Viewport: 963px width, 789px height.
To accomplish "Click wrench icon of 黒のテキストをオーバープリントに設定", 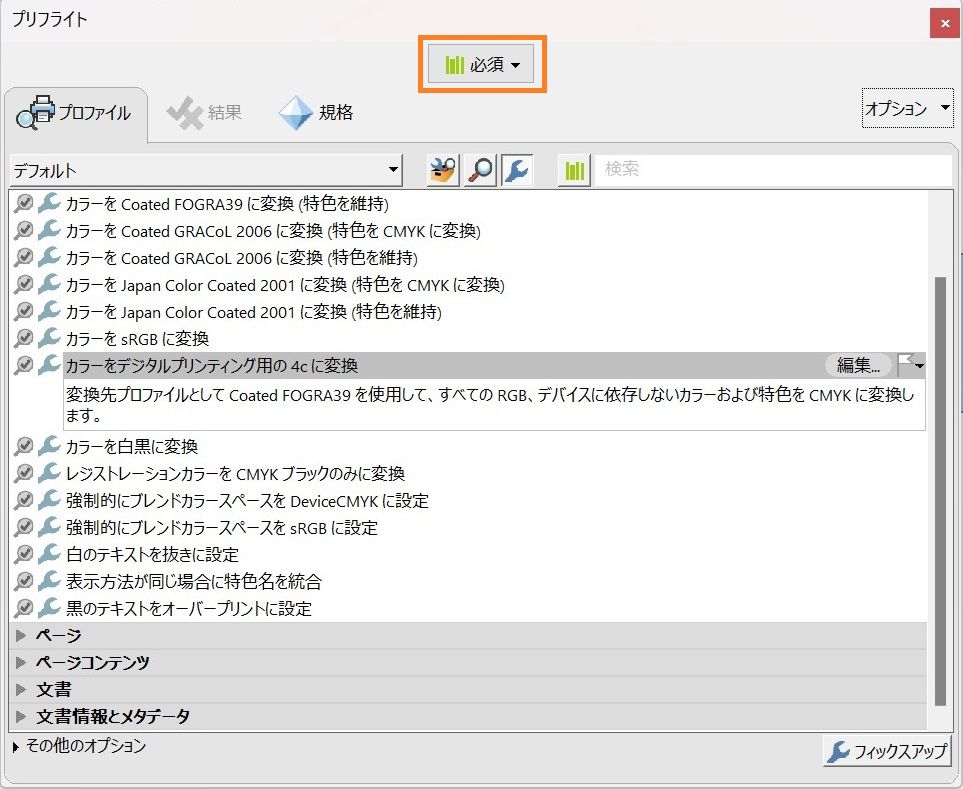I will (x=49, y=607).
